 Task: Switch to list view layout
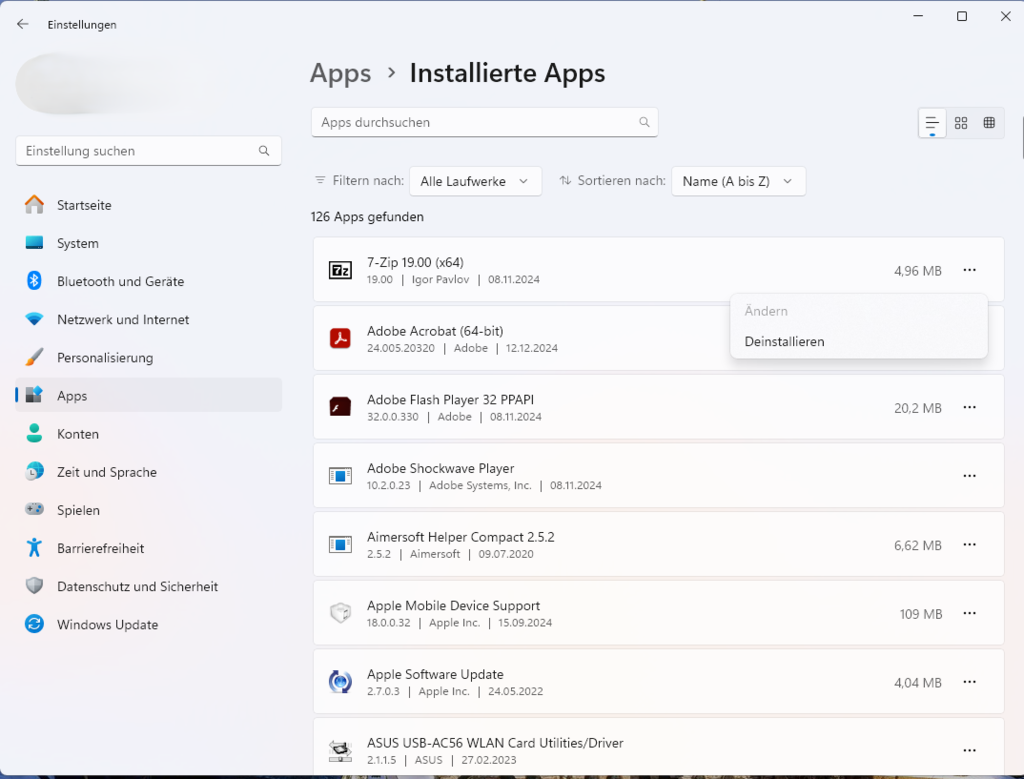932,123
